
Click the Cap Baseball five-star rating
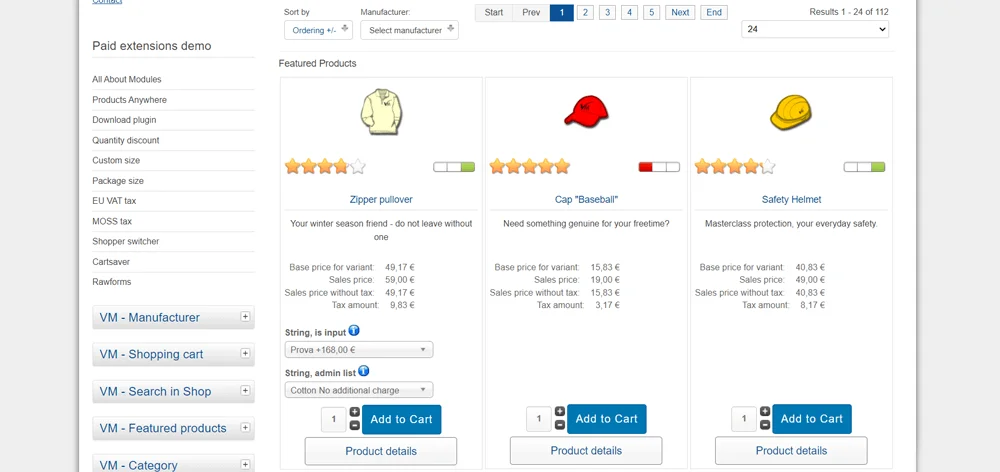pos(530,166)
